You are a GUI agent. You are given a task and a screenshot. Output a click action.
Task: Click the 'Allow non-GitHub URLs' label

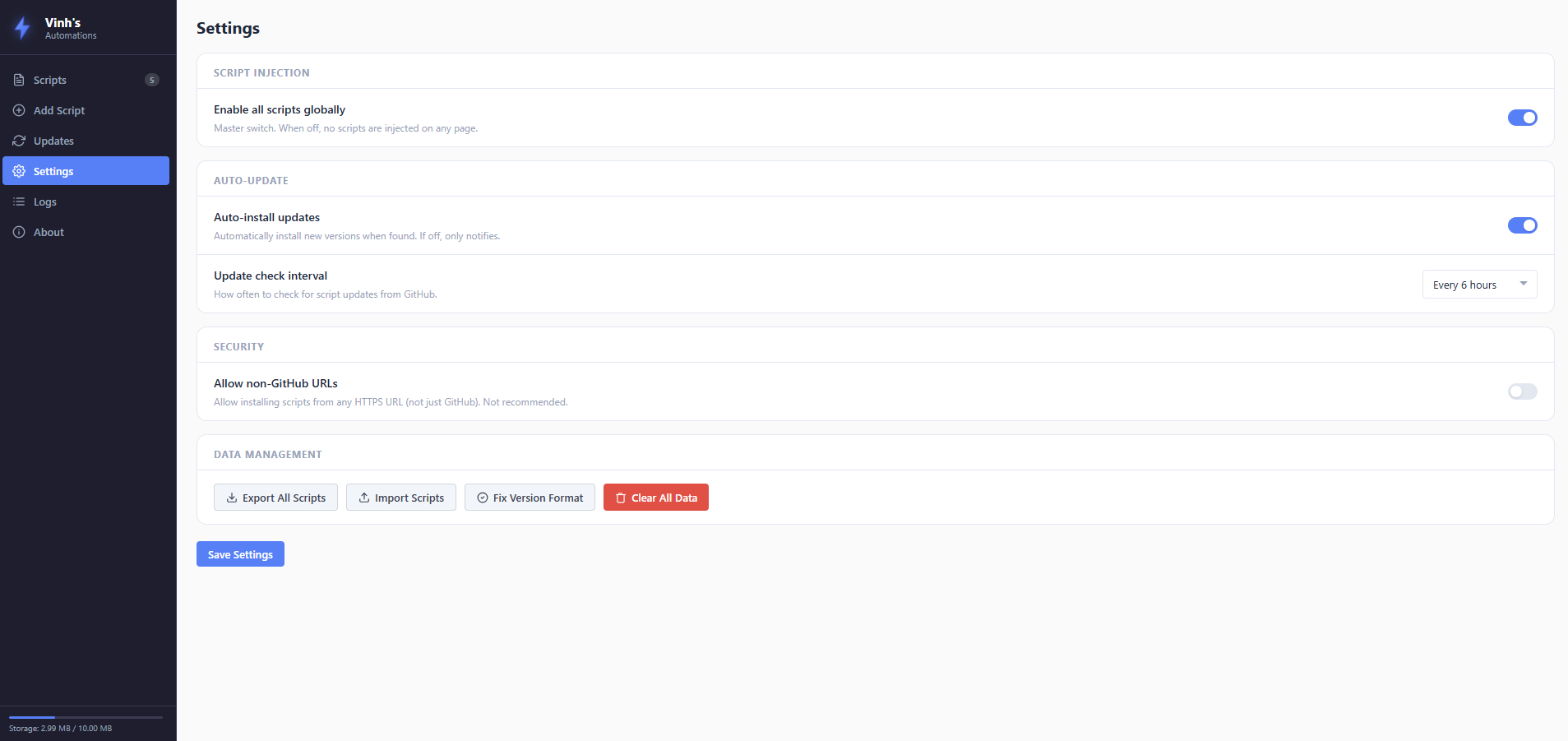[275, 383]
